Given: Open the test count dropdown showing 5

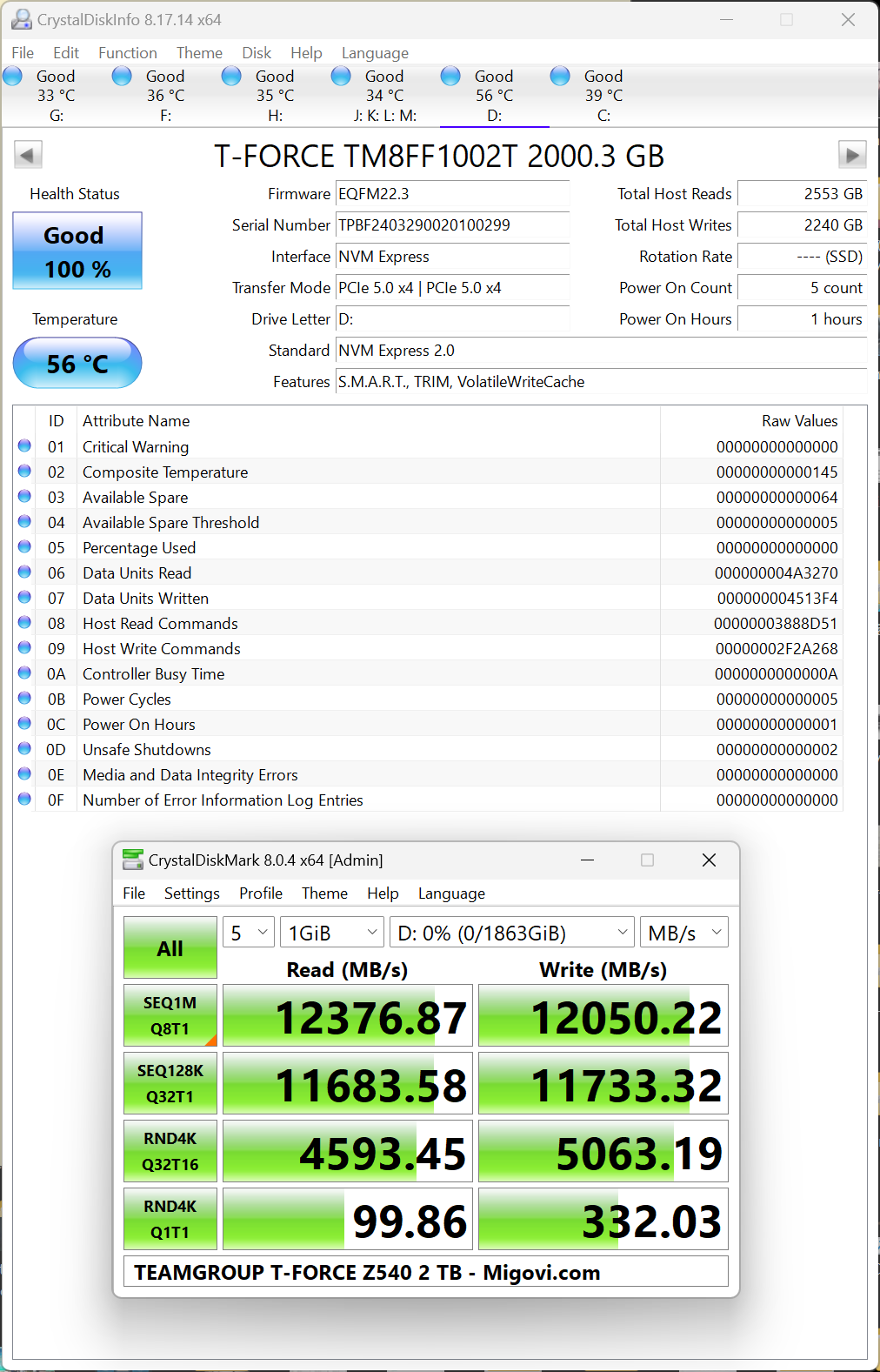Looking at the screenshot, I should coord(249,933).
